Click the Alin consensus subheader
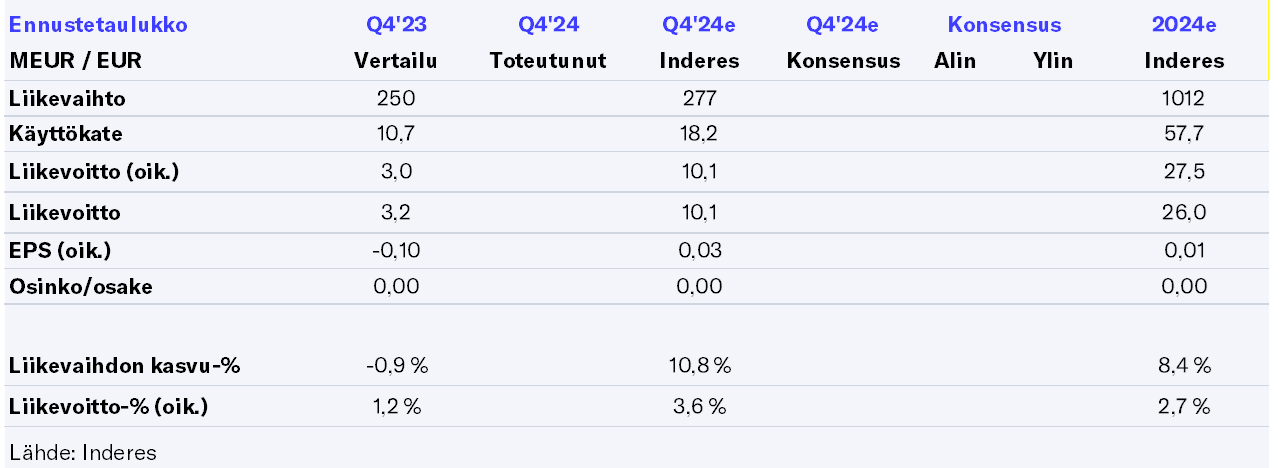 click(955, 61)
